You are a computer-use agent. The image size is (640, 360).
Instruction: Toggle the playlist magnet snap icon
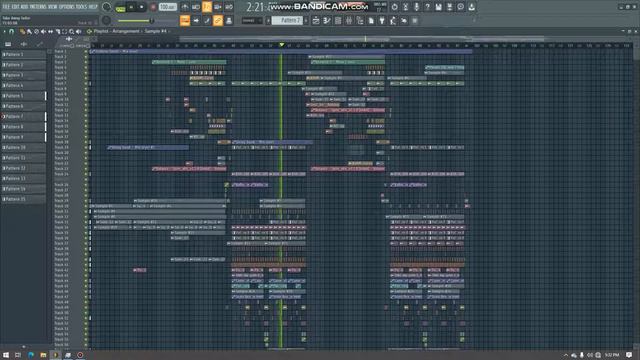coord(11,31)
